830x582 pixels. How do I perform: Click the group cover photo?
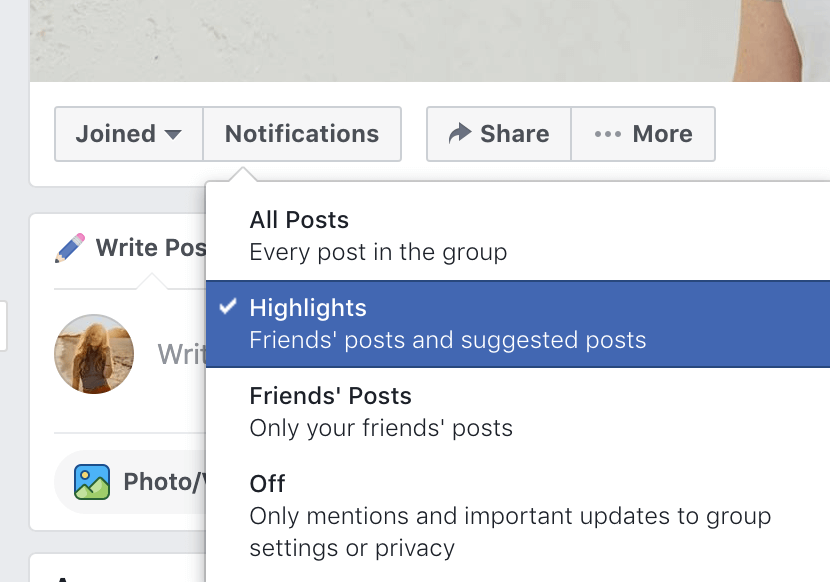point(430,41)
